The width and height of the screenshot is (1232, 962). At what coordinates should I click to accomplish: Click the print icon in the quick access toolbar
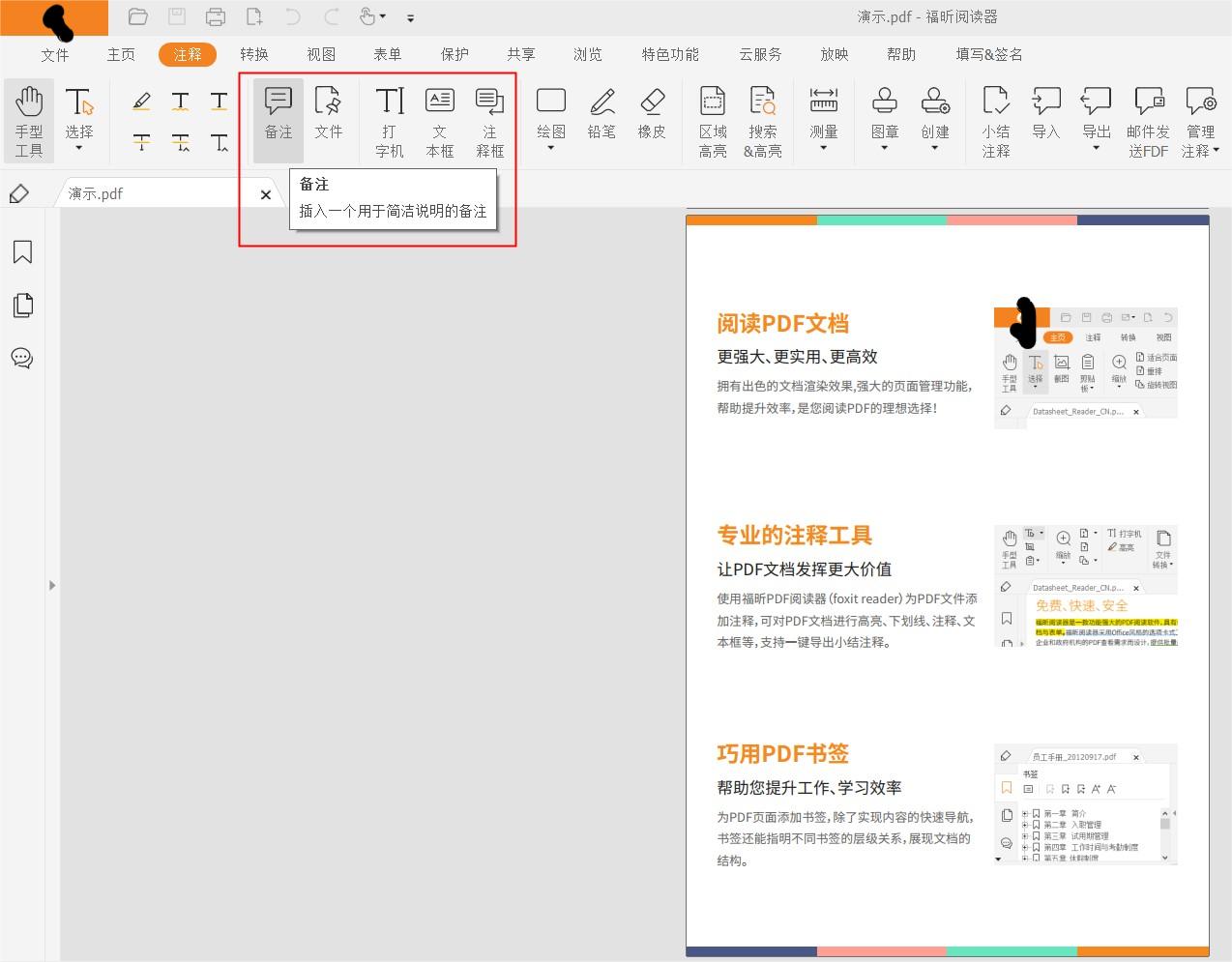point(215,16)
